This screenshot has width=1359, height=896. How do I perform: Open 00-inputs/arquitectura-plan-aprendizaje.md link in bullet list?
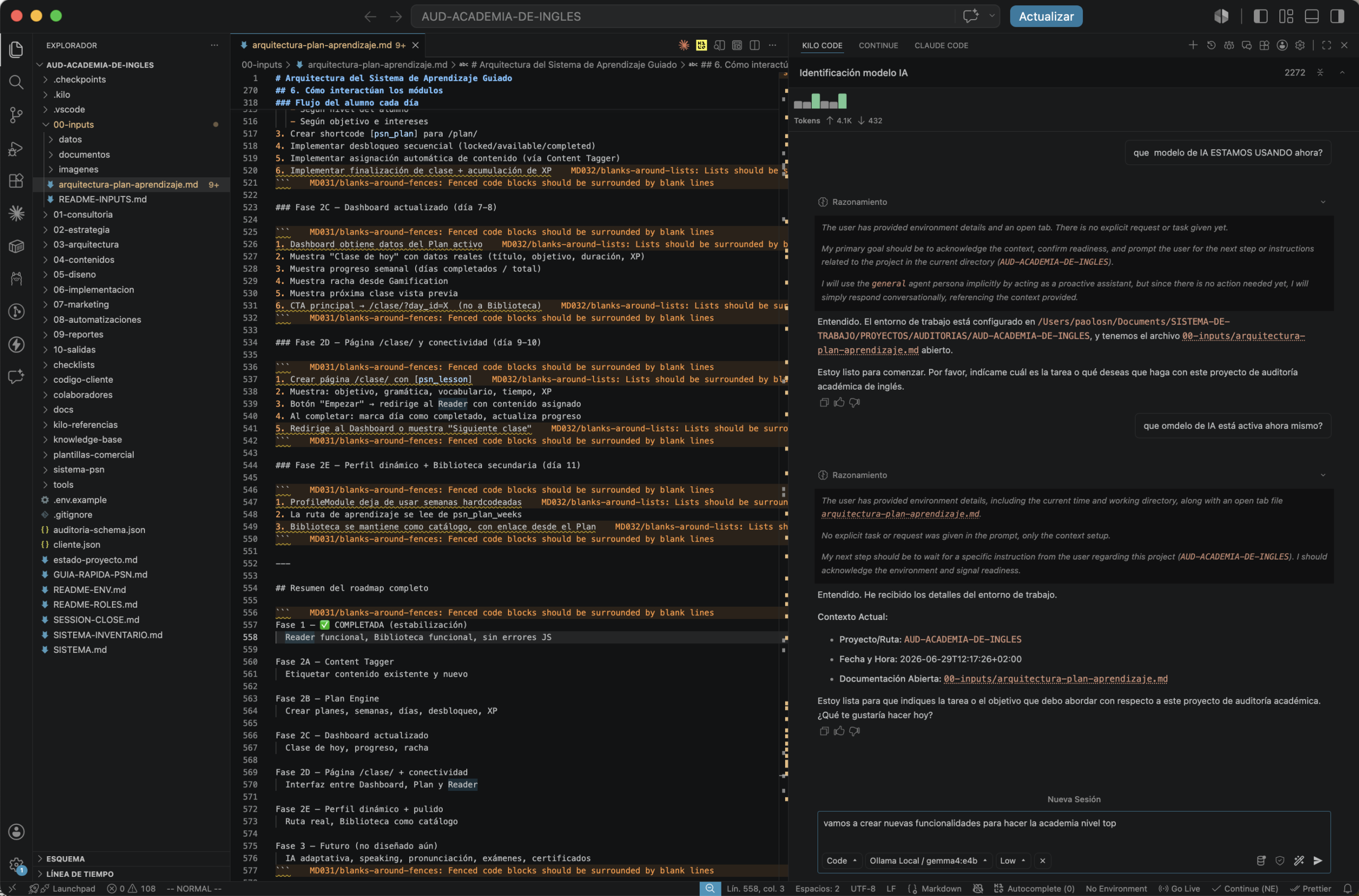pos(1055,679)
